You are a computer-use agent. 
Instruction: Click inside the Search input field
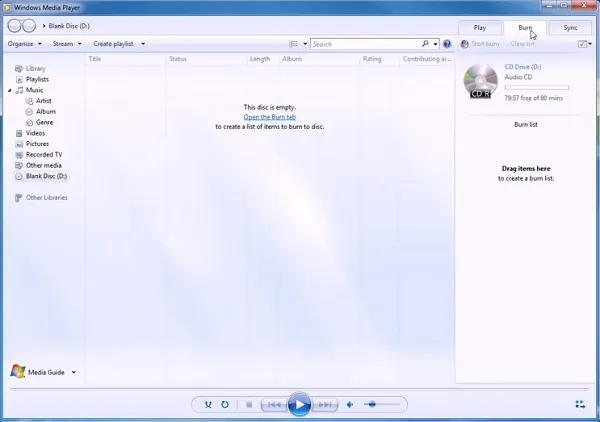coord(365,44)
